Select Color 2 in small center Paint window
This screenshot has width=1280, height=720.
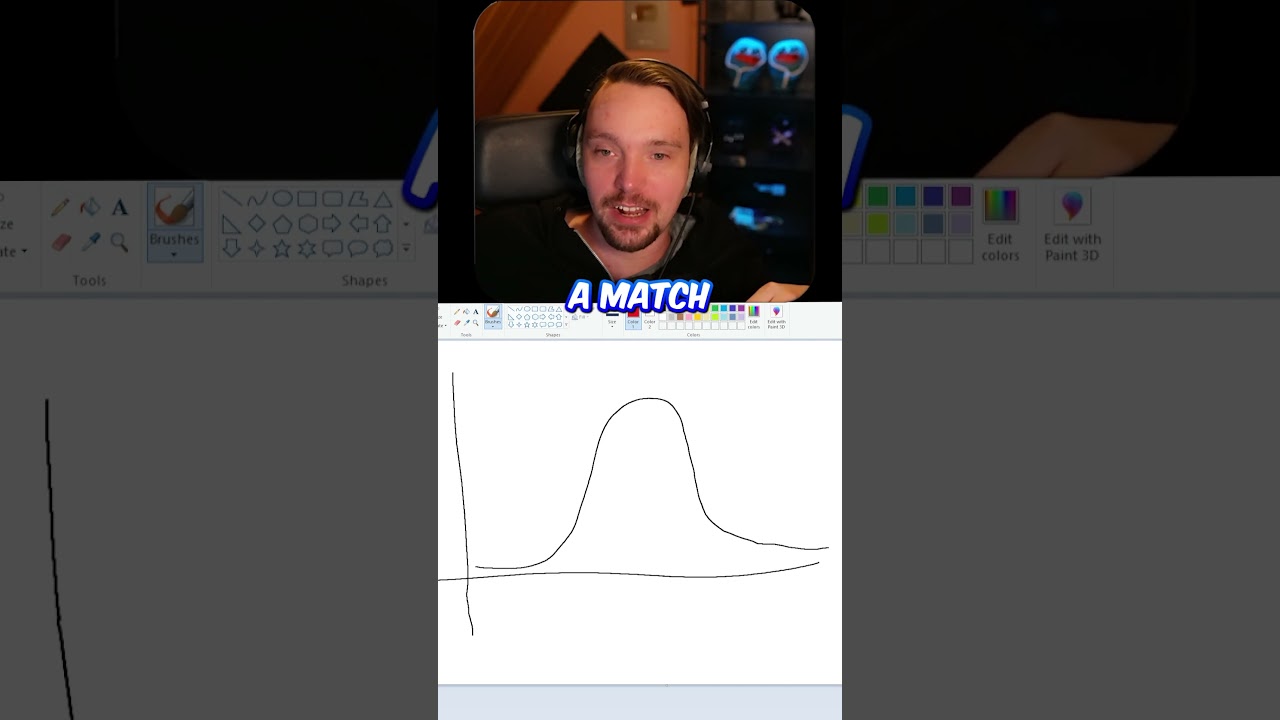click(x=650, y=319)
